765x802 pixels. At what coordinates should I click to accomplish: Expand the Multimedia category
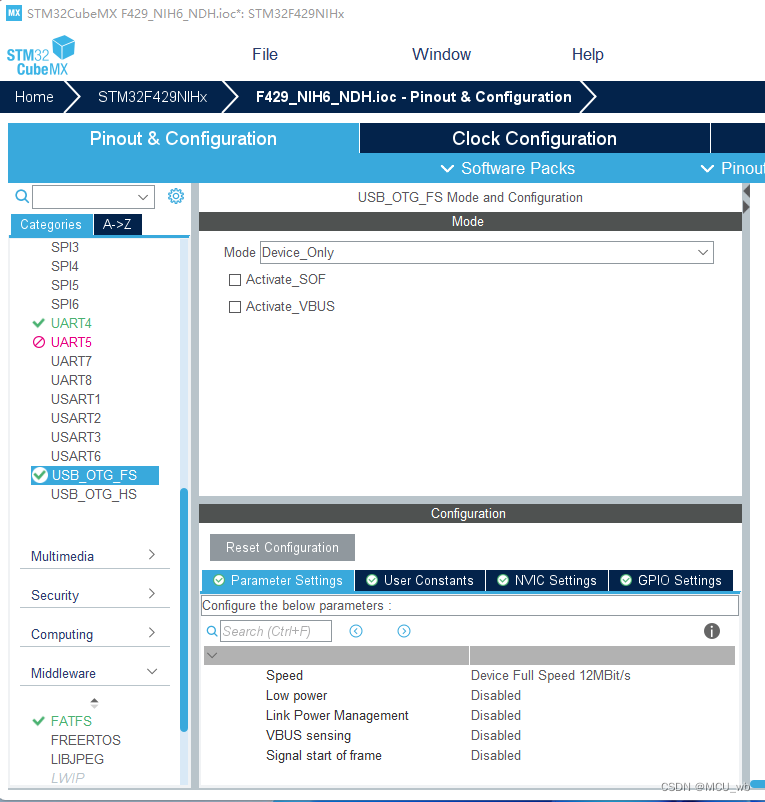tap(95, 556)
